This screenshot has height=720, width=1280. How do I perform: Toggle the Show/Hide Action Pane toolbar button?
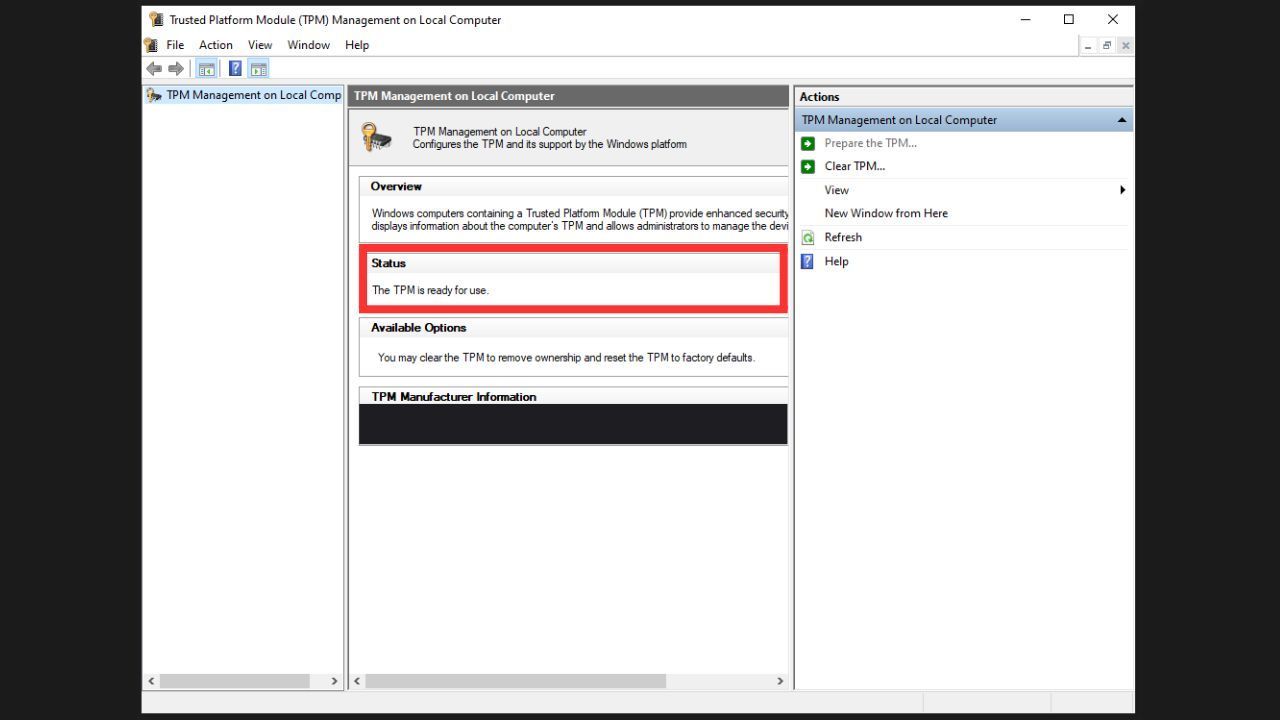tap(259, 69)
